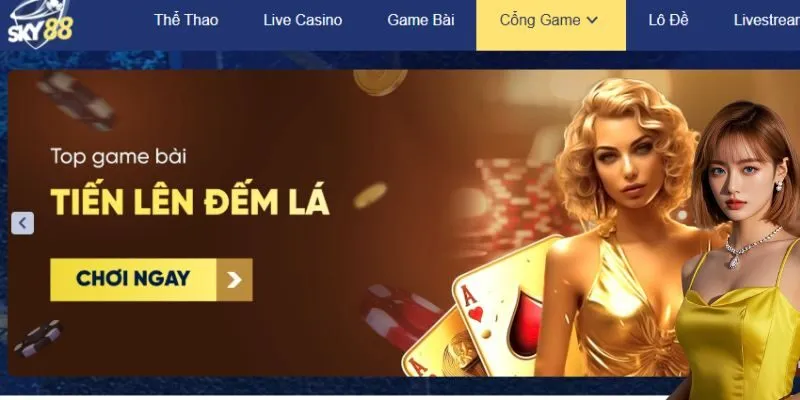Click the white arrow on Chơi Ngay button

(x=234, y=280)
